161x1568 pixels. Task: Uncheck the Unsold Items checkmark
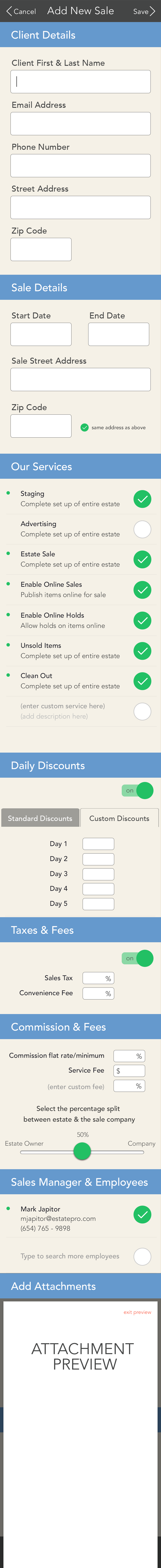[142, 651]
